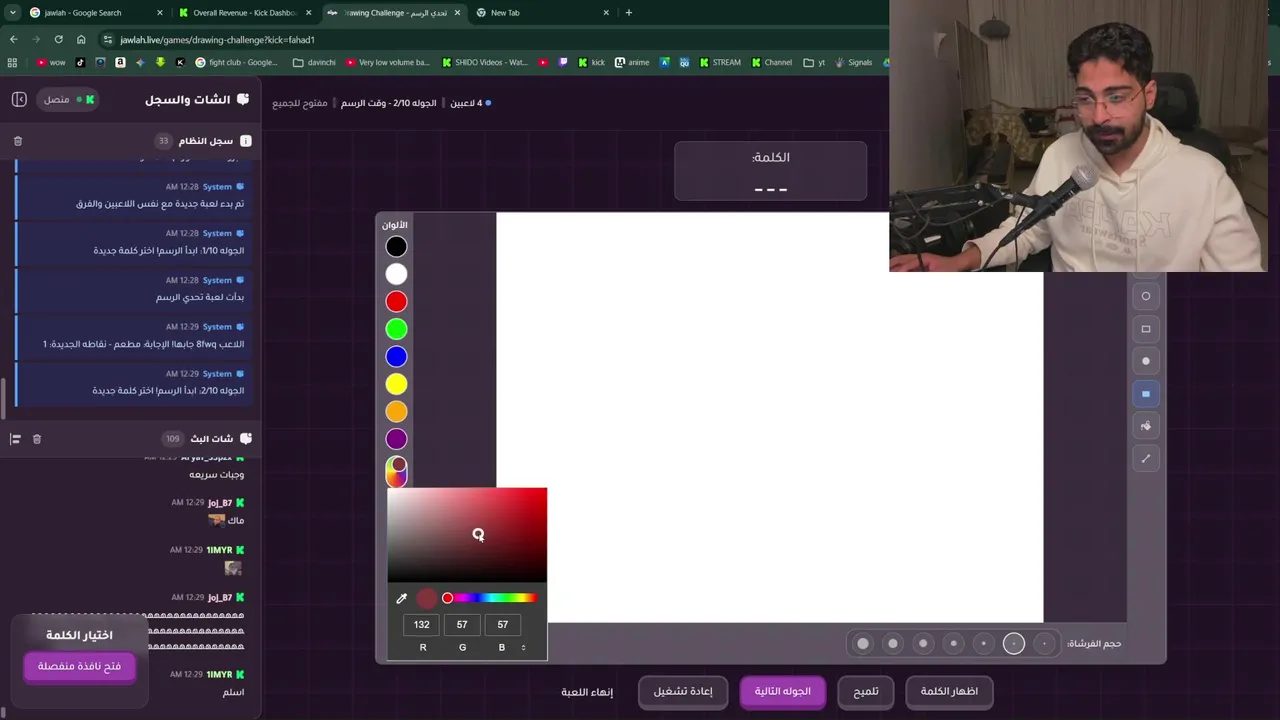Viewport: 1280px width, 720px height.
Task: Pick the red color swatch
Action: (397, 302)
